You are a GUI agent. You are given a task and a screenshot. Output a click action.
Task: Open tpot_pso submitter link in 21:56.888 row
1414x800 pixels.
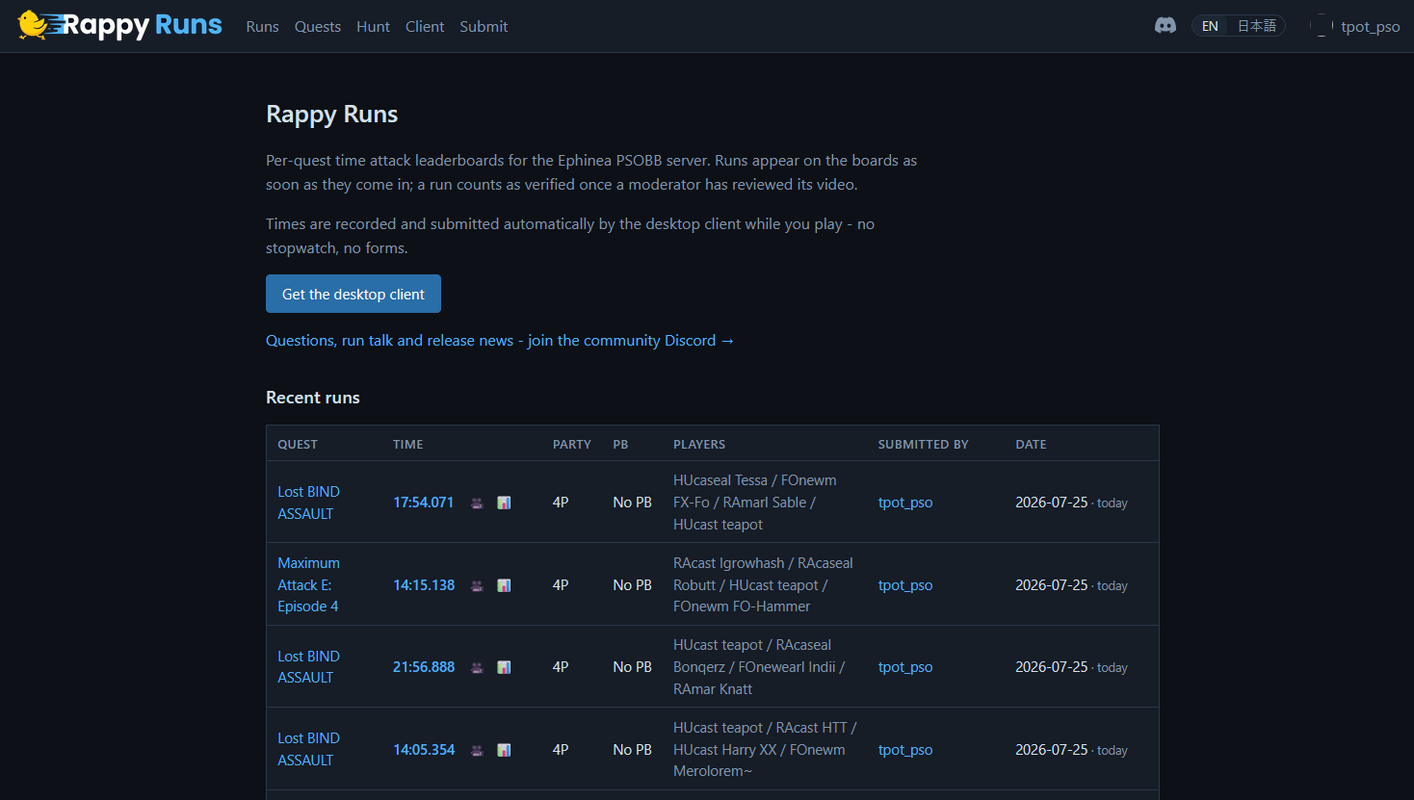(x=905, y=667)
